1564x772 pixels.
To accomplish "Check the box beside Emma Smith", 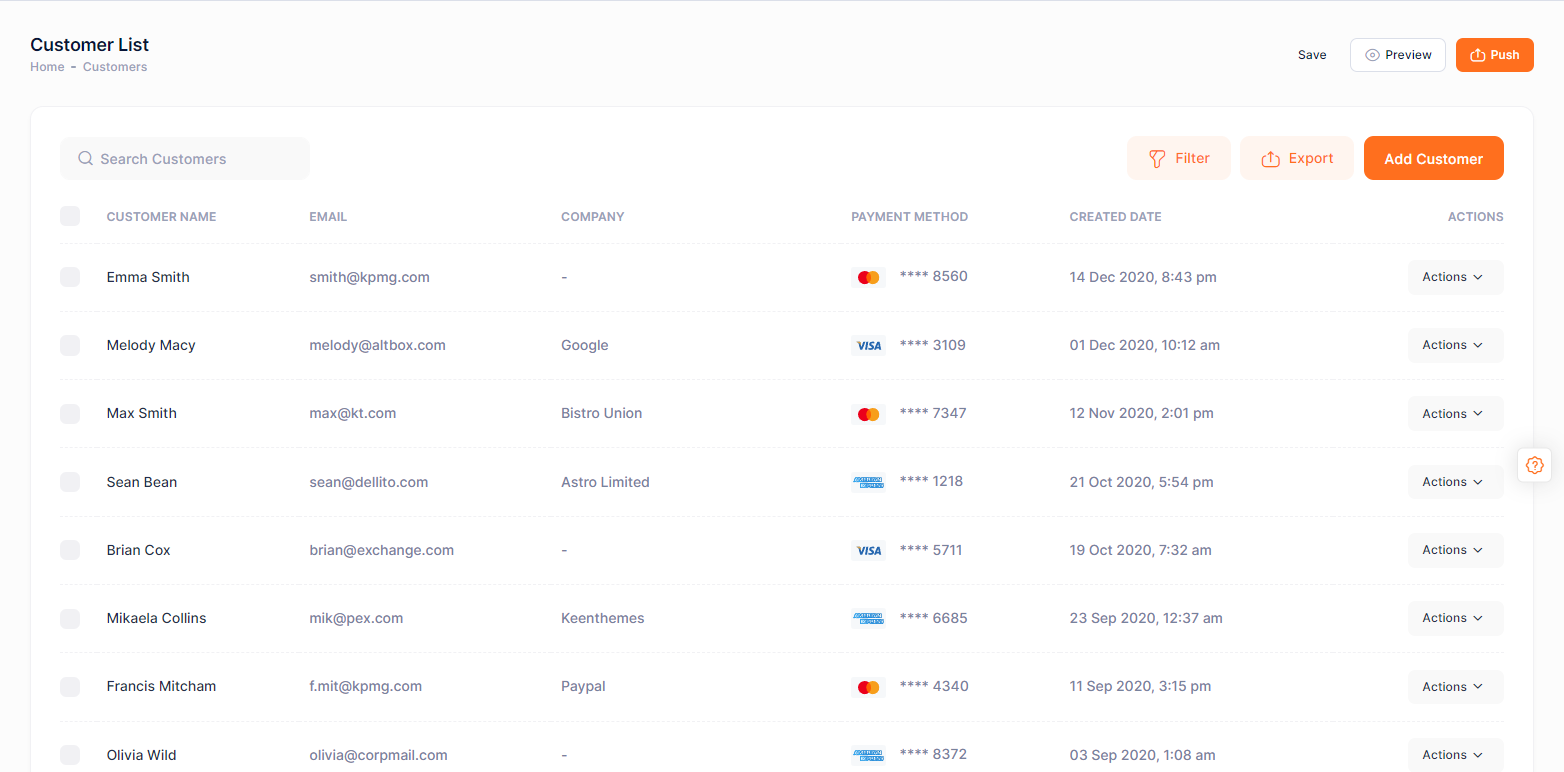I will 70,277.
